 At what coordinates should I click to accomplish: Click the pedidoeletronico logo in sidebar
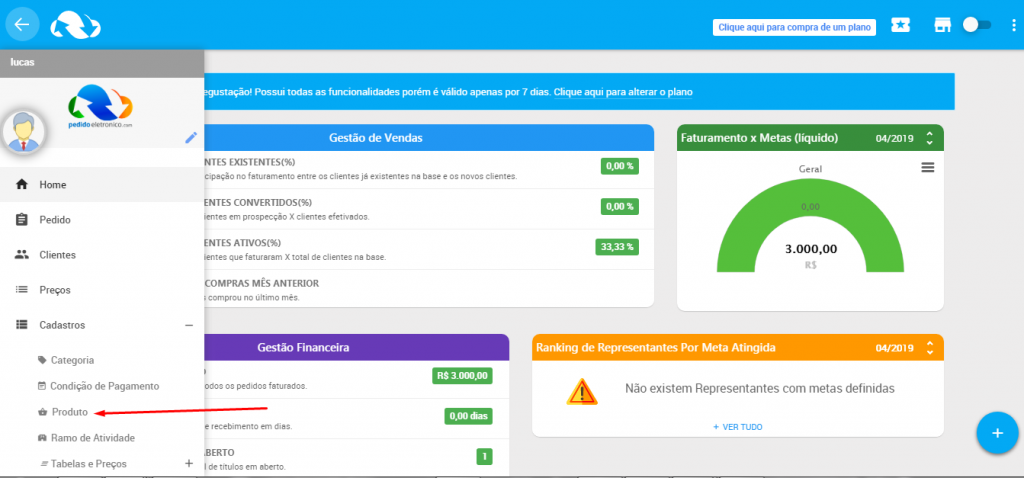100,106
